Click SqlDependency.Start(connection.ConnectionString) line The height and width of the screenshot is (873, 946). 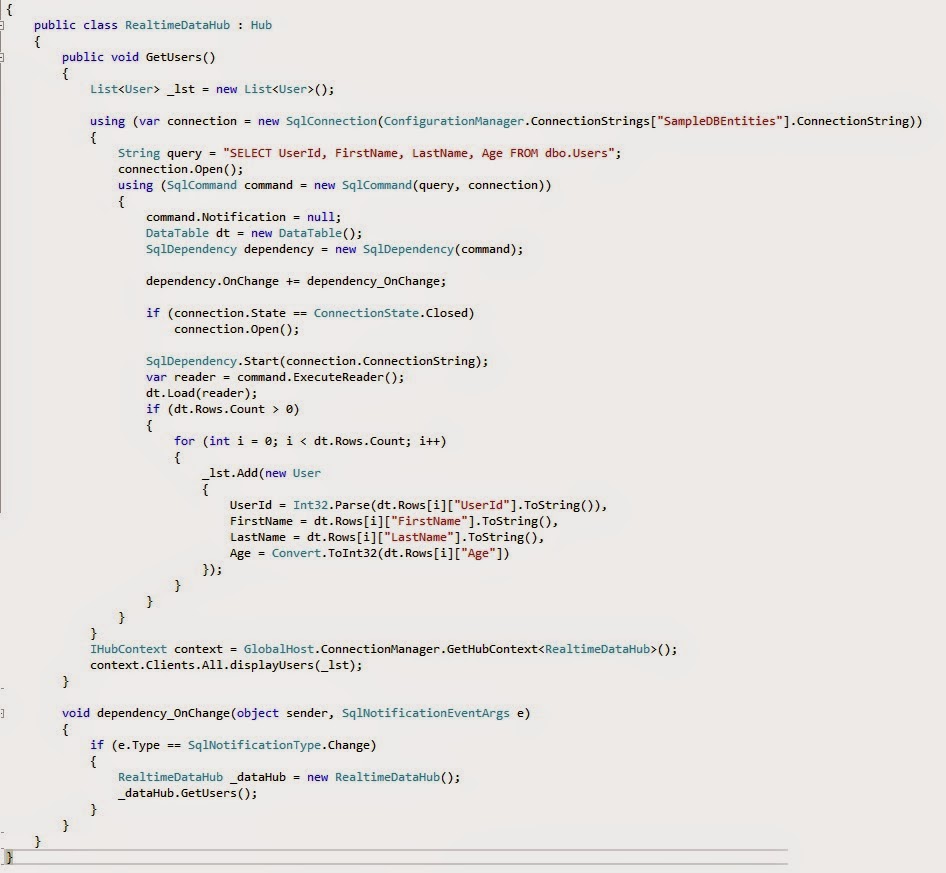click(x=317, y=361)
